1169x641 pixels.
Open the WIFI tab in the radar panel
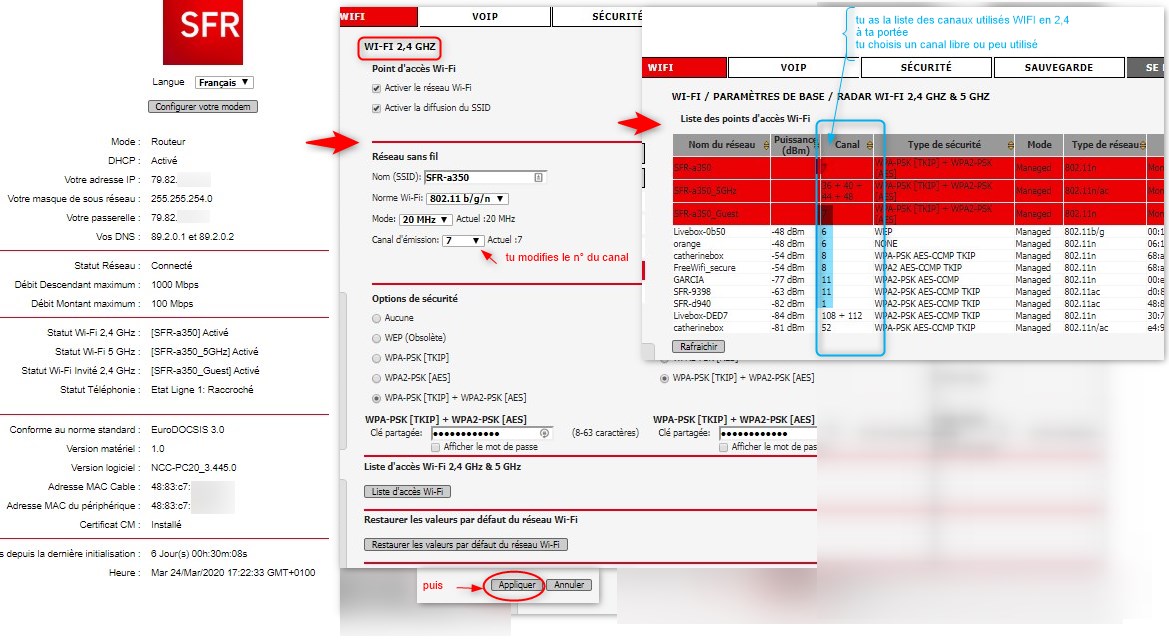point(684,67)
